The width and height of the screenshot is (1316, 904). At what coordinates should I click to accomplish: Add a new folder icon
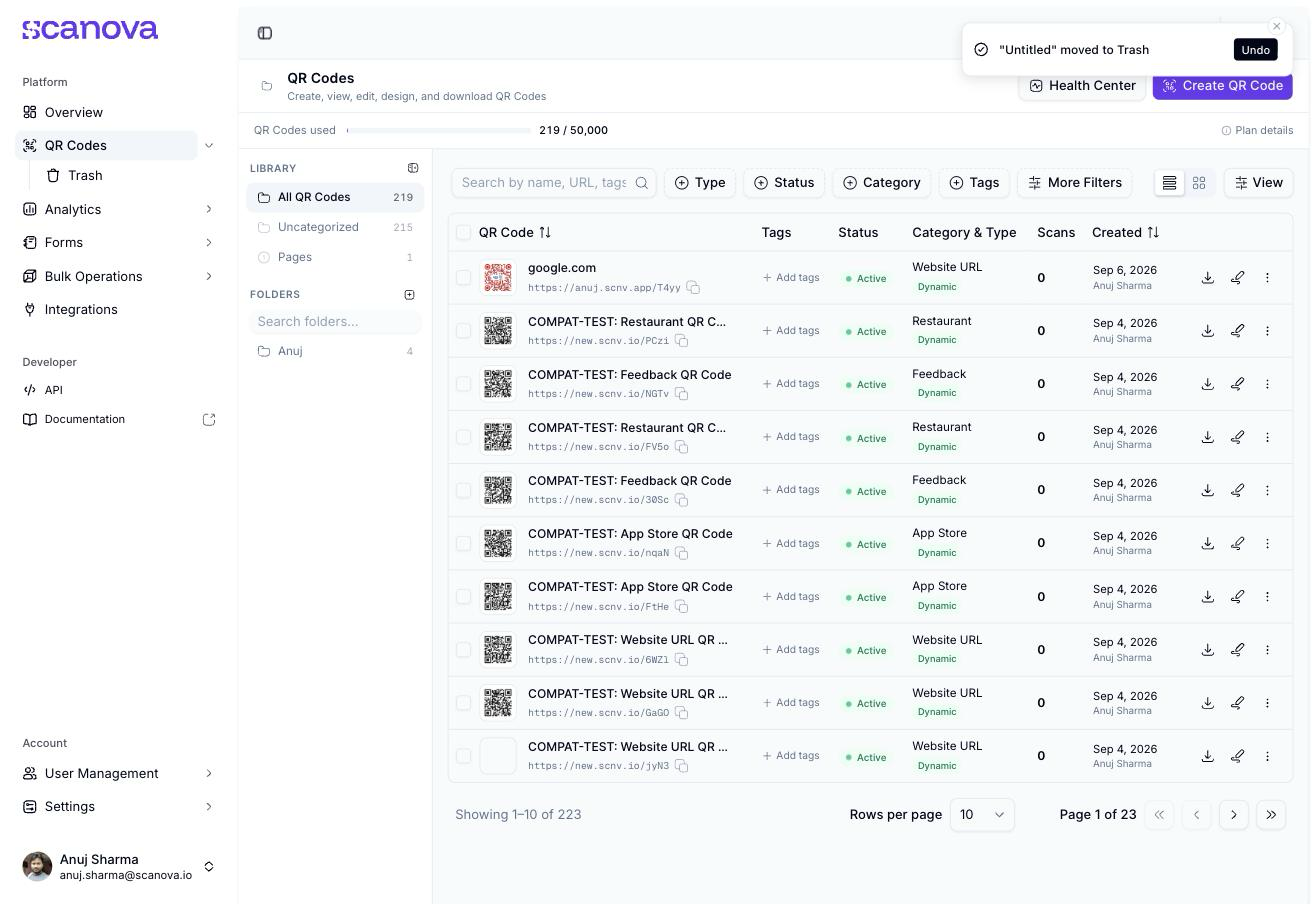pos(409,295)
